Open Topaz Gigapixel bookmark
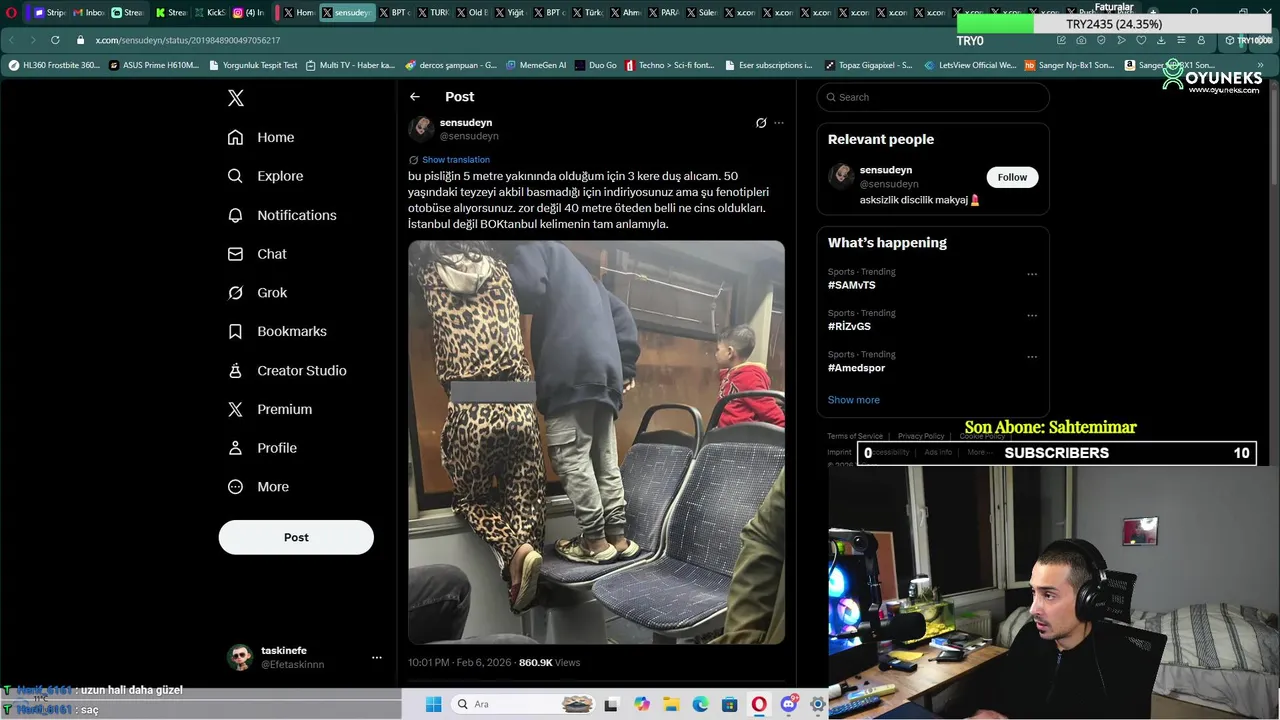Image resolution: width=1280 pixels, height=720 pixels. (869, 65)
